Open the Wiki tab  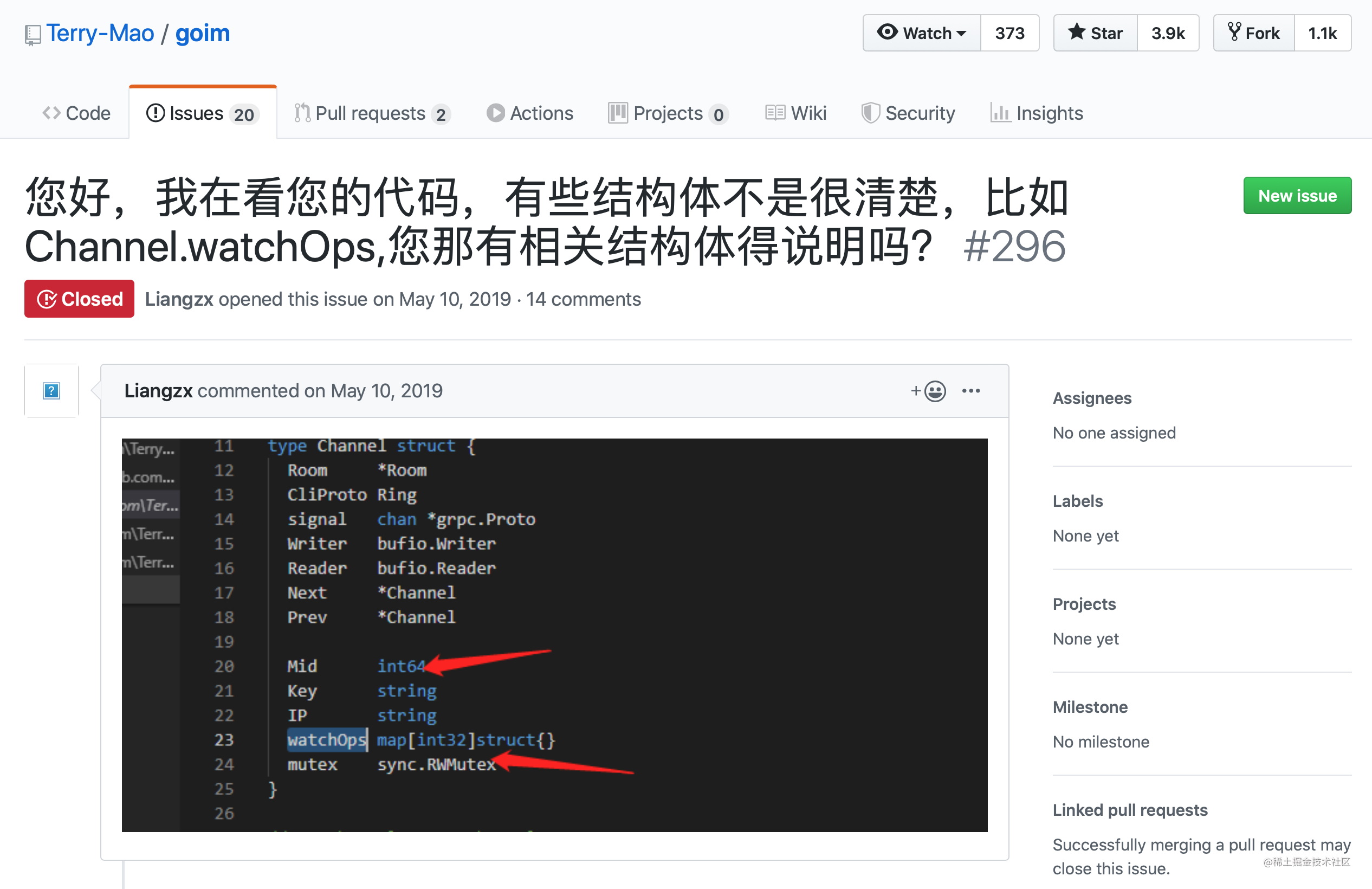[x=795, y=113]
